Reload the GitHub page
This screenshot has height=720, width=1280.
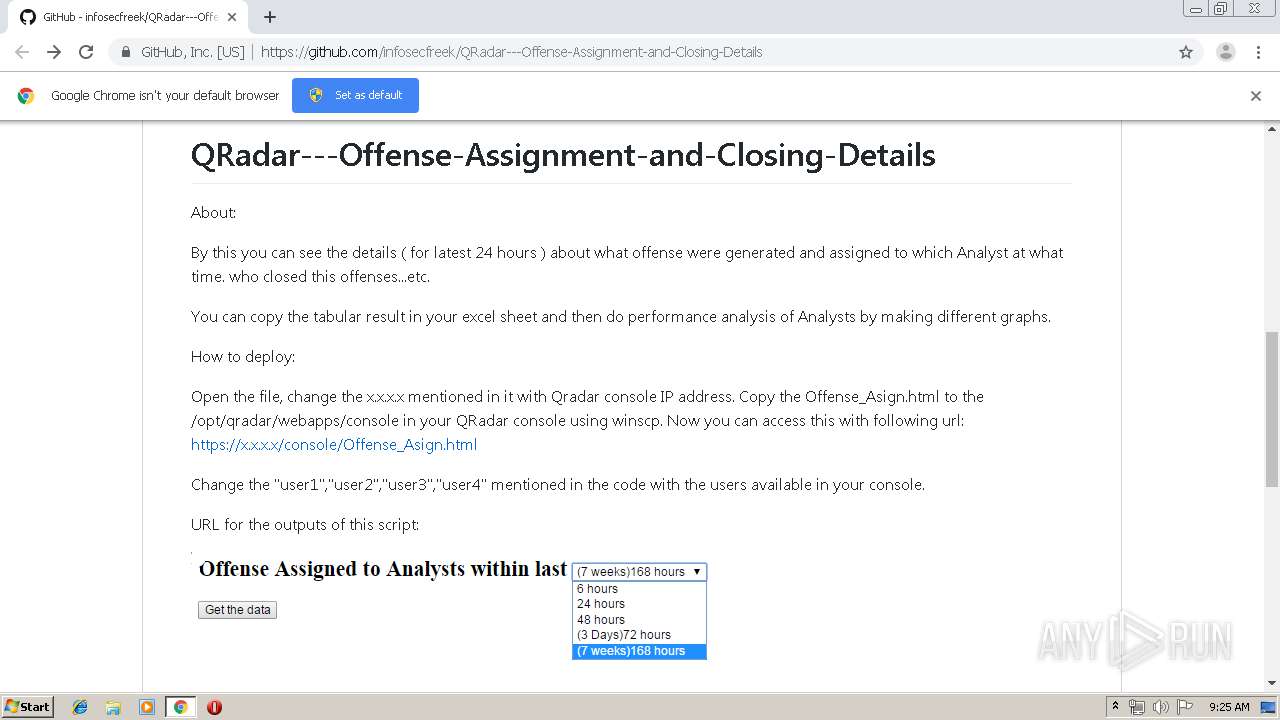86,52
